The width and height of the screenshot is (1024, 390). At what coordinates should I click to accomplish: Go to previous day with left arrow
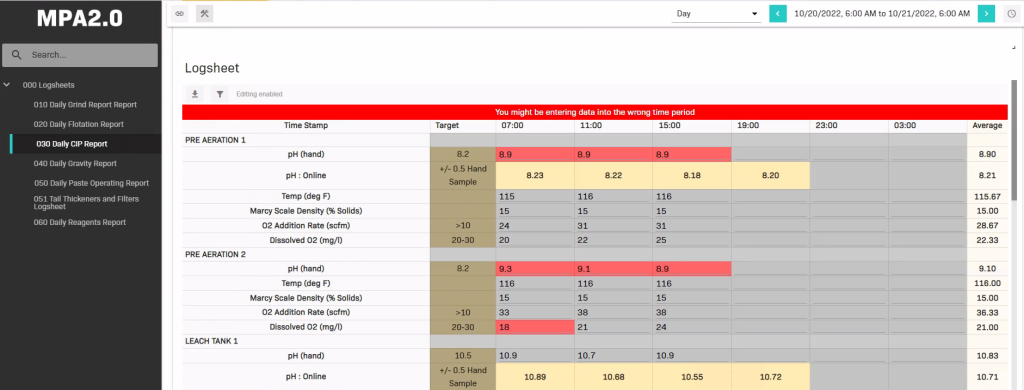(x=777, y=14)
